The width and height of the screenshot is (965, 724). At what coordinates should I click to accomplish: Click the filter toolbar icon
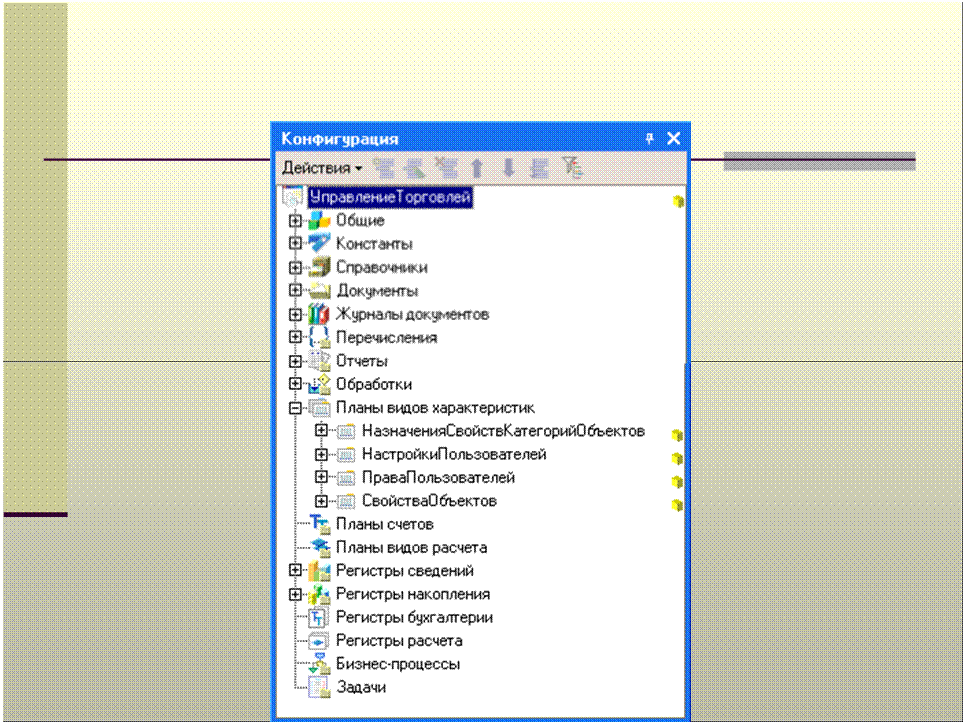572,167
